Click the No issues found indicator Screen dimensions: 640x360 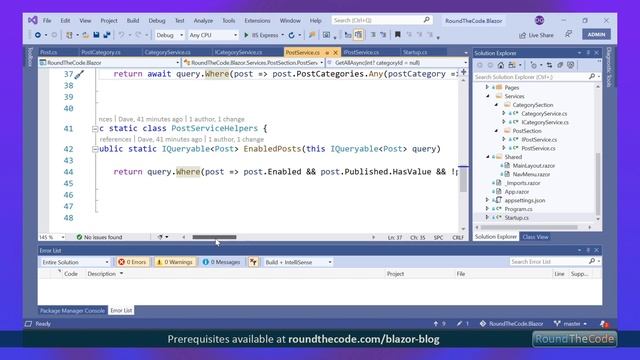coord(99,237)
